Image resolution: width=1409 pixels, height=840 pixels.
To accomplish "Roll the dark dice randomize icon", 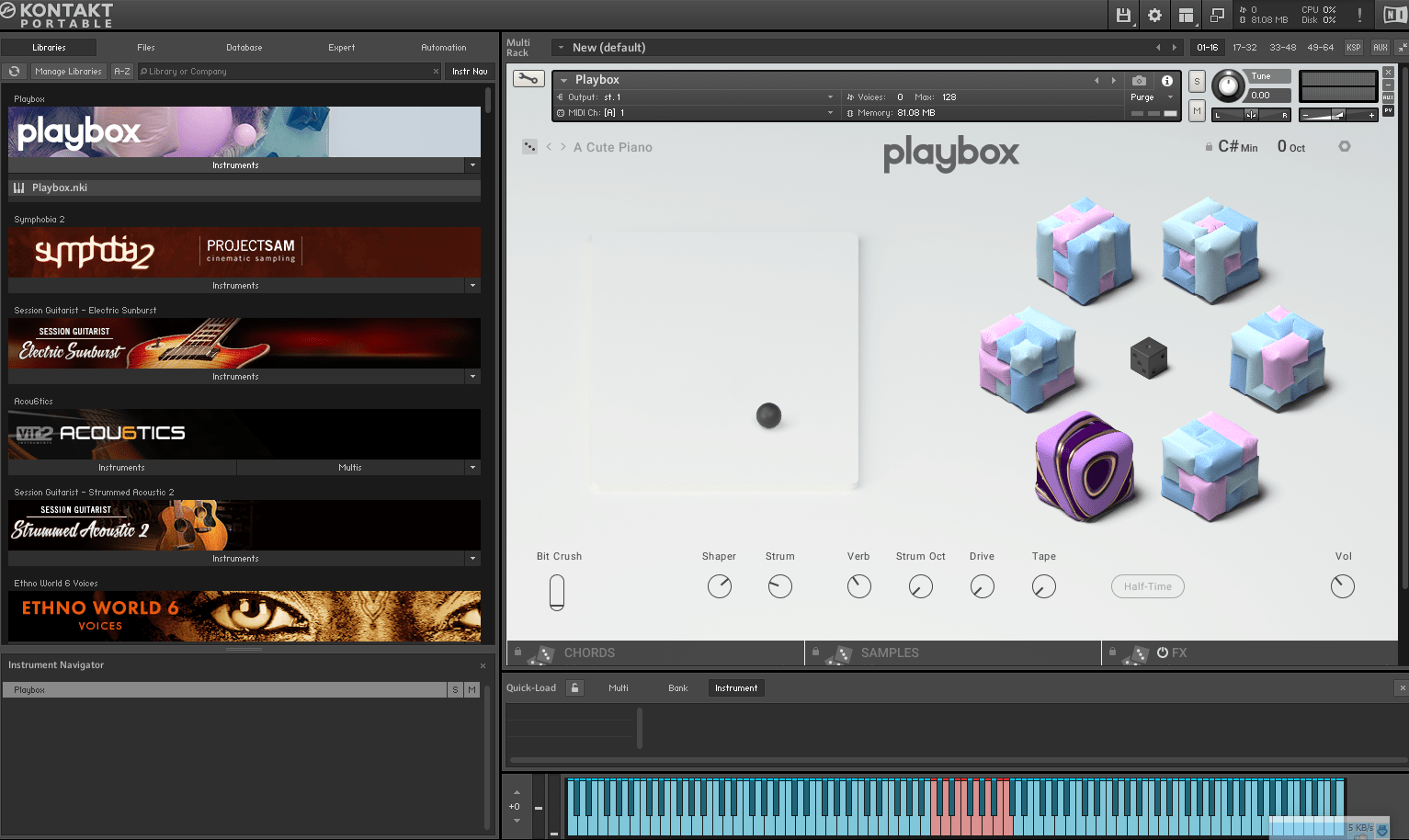I will pyautogui.click(x=1149, y=358).
